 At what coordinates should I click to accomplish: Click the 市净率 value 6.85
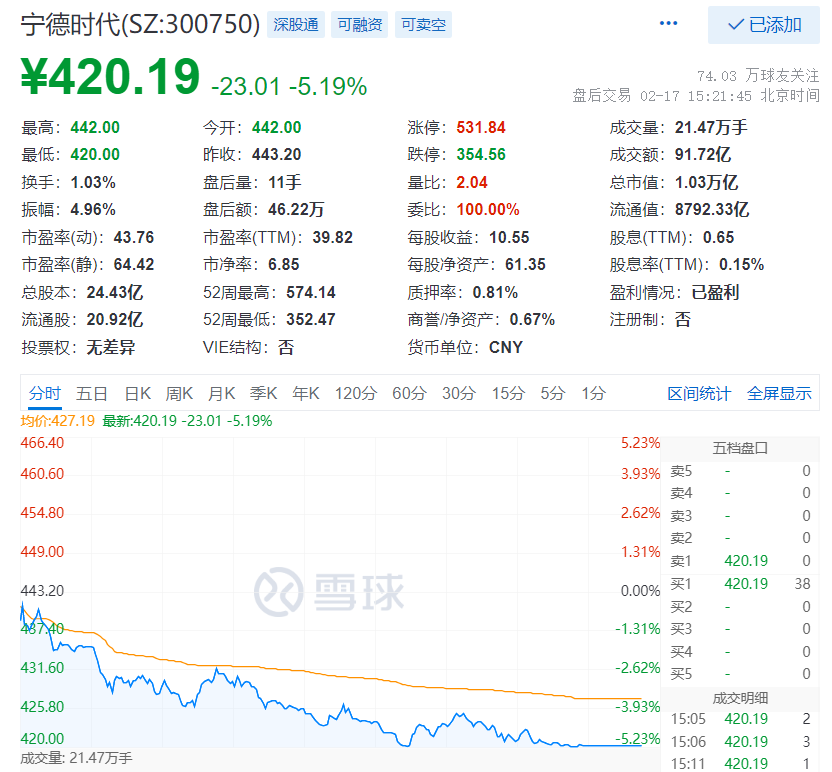tap(283, 264)
